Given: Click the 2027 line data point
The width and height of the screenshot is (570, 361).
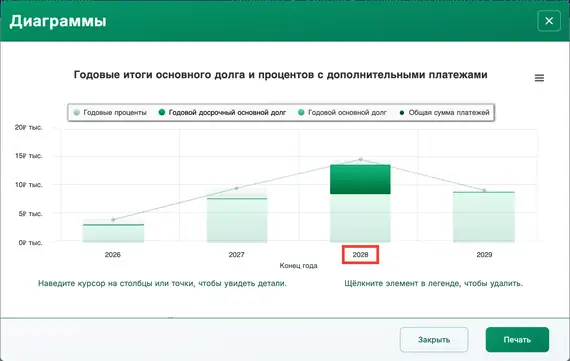Looking at the screenshot, I should 237,188.
